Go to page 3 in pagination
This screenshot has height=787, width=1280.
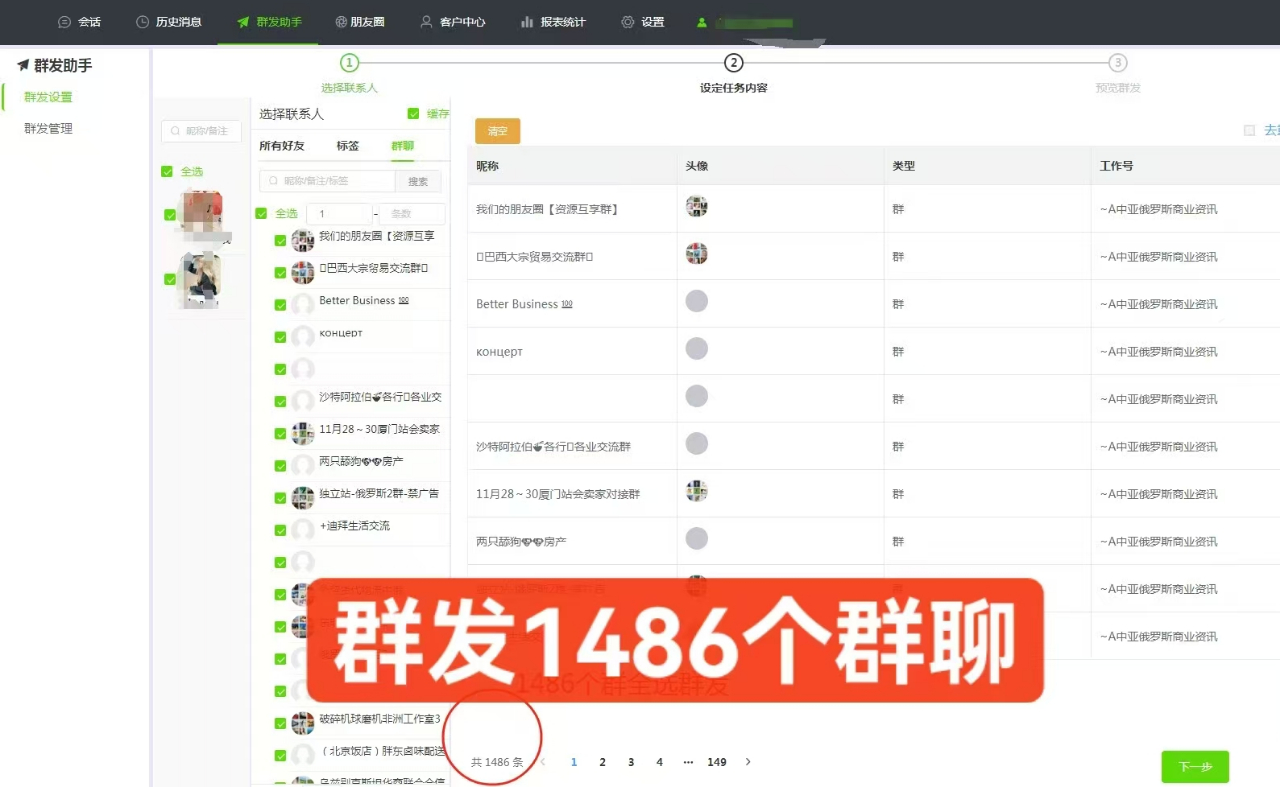tap(631, 762)
